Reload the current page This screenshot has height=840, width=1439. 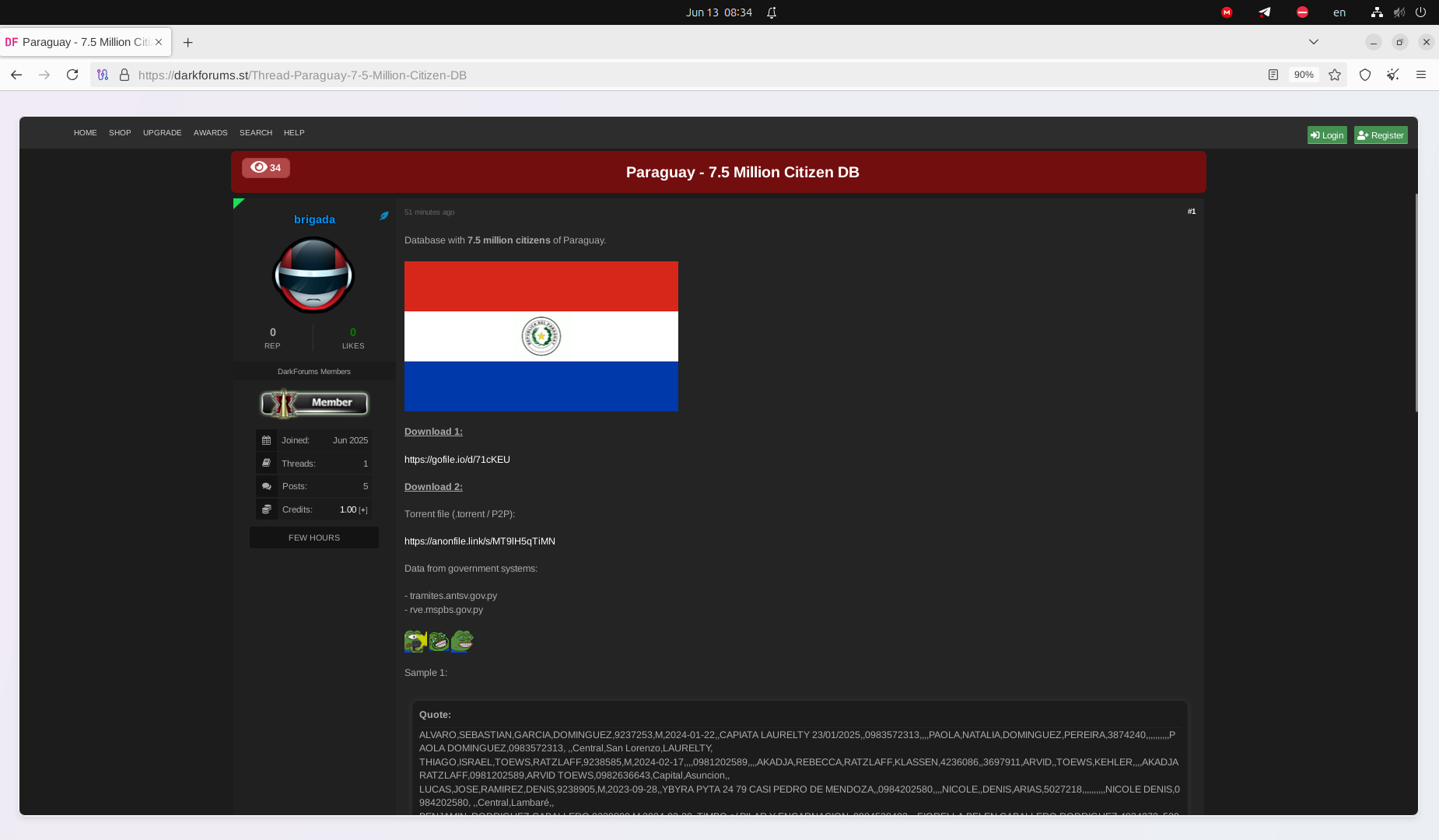(x=72, y=75)
